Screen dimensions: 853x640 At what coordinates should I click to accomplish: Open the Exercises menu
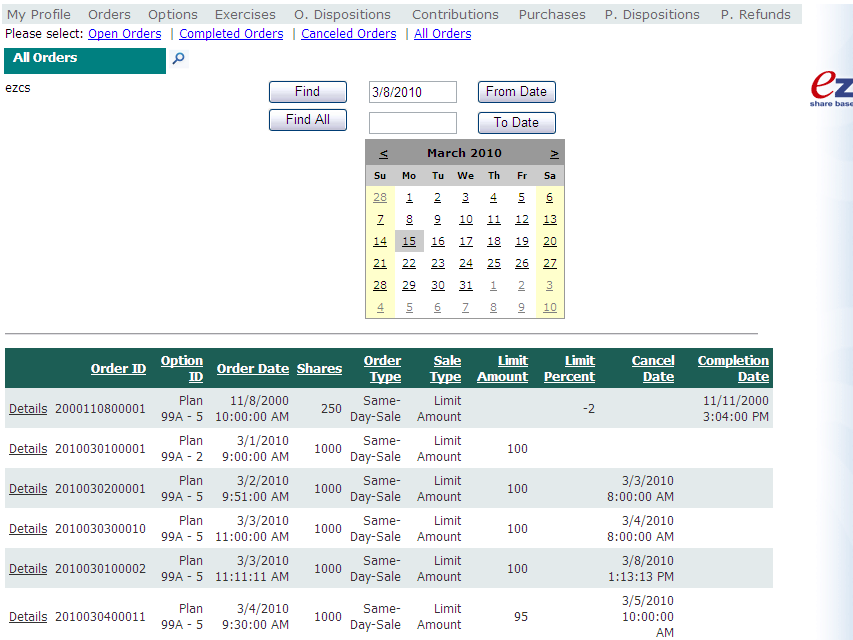[x=245, y=14]
